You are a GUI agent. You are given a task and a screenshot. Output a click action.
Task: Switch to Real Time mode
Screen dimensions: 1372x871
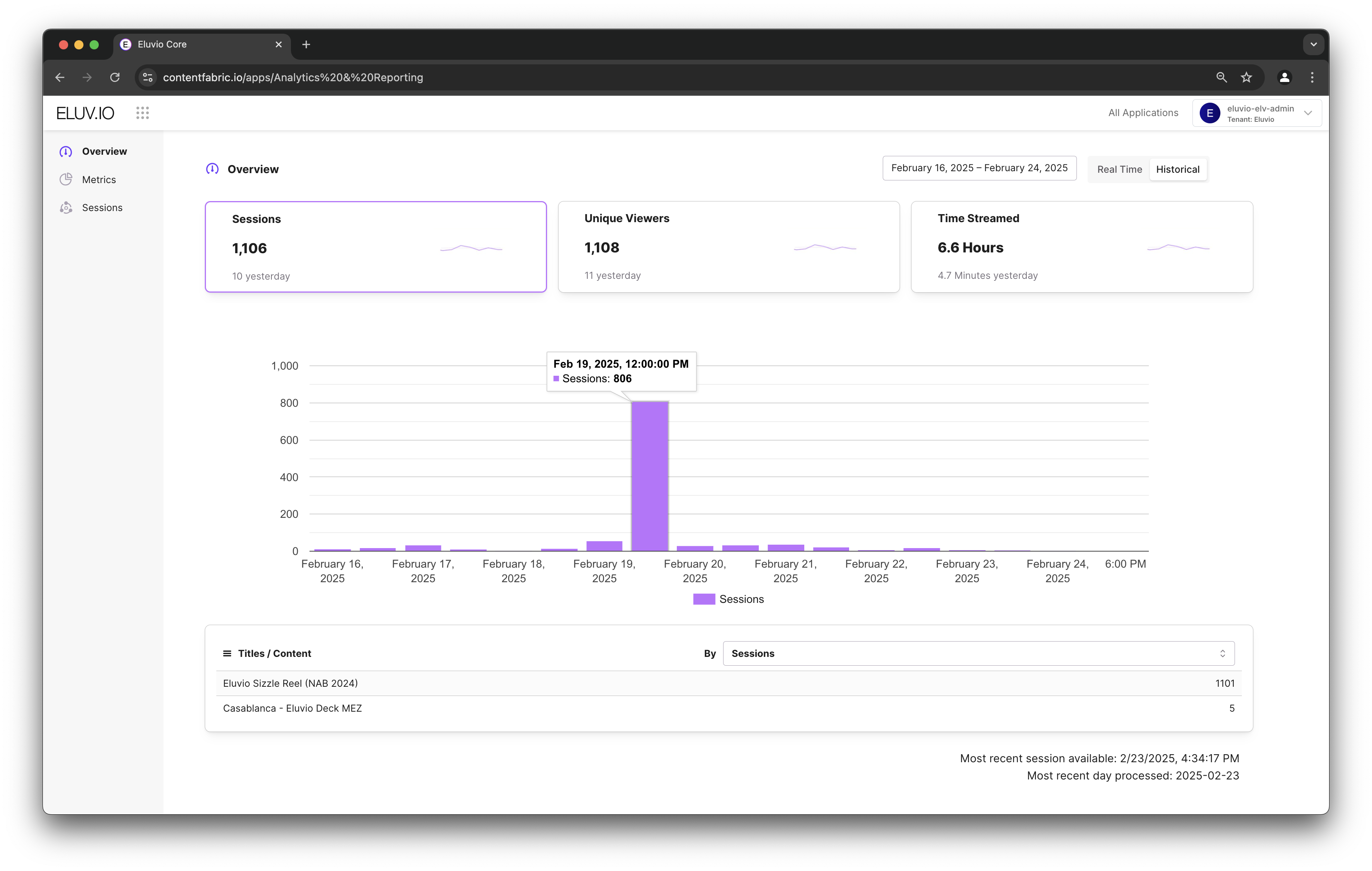[1119, 169]
